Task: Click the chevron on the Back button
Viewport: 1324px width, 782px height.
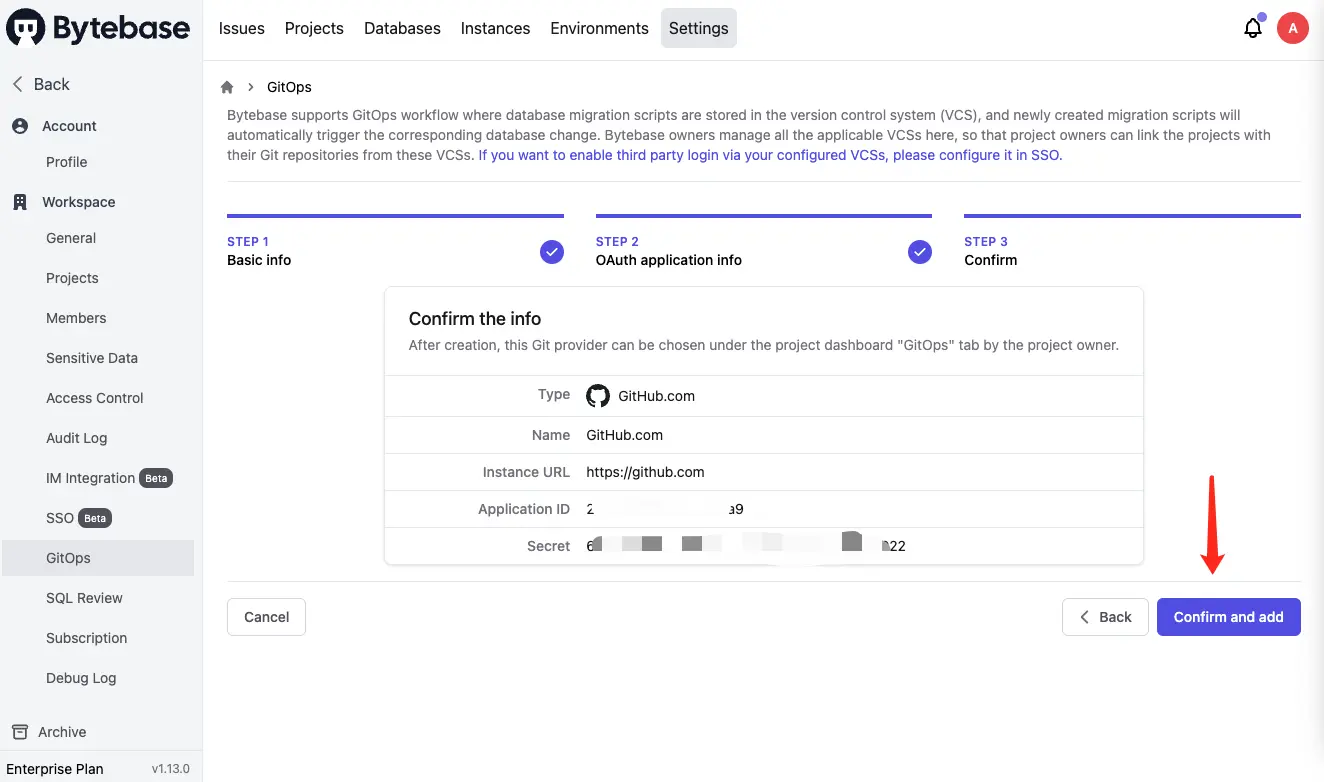Action: [1086, 617]
